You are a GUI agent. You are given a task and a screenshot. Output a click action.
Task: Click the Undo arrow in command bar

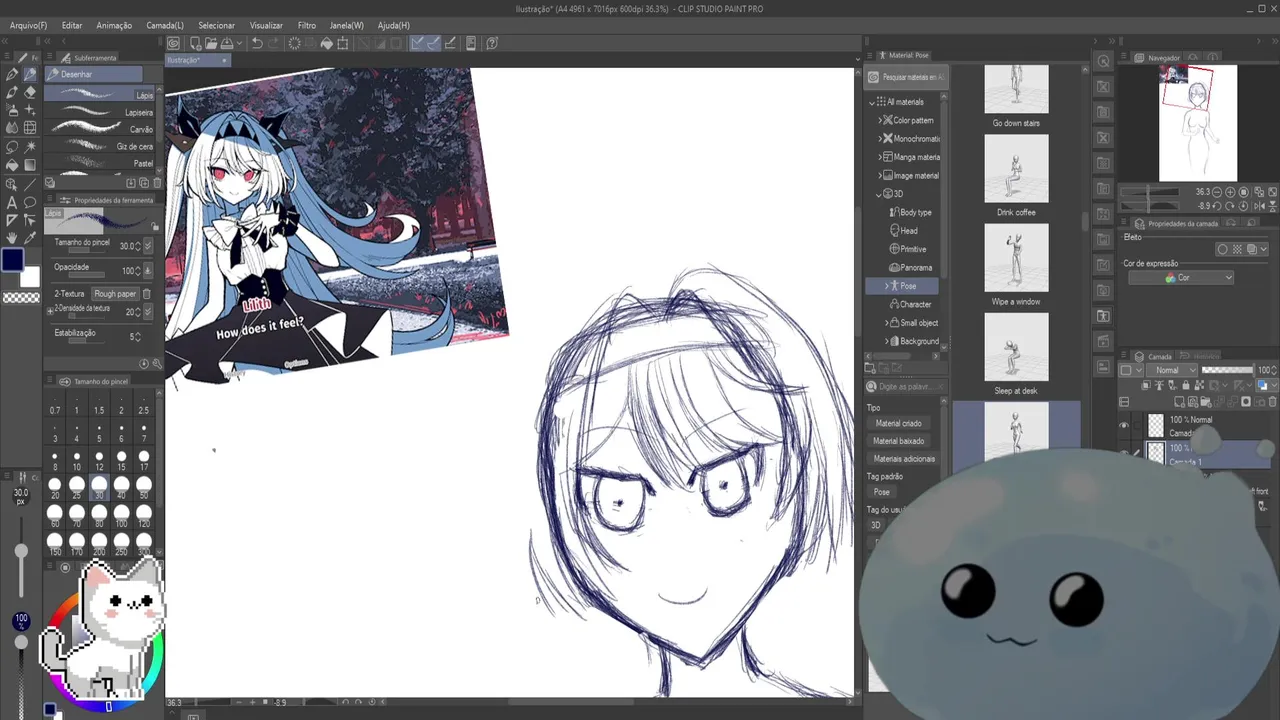pyautogui.click(x=257, y=43)
